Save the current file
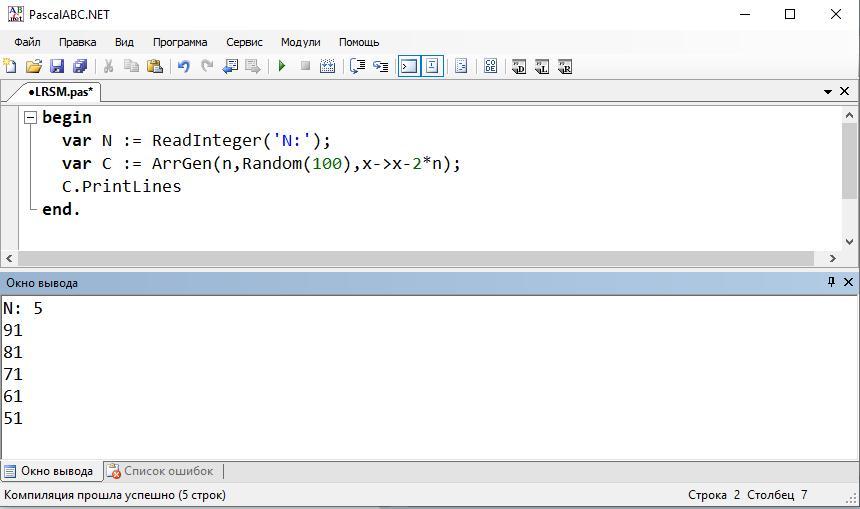Viewport: 860px width, 509px height. [x=57, y=66]
